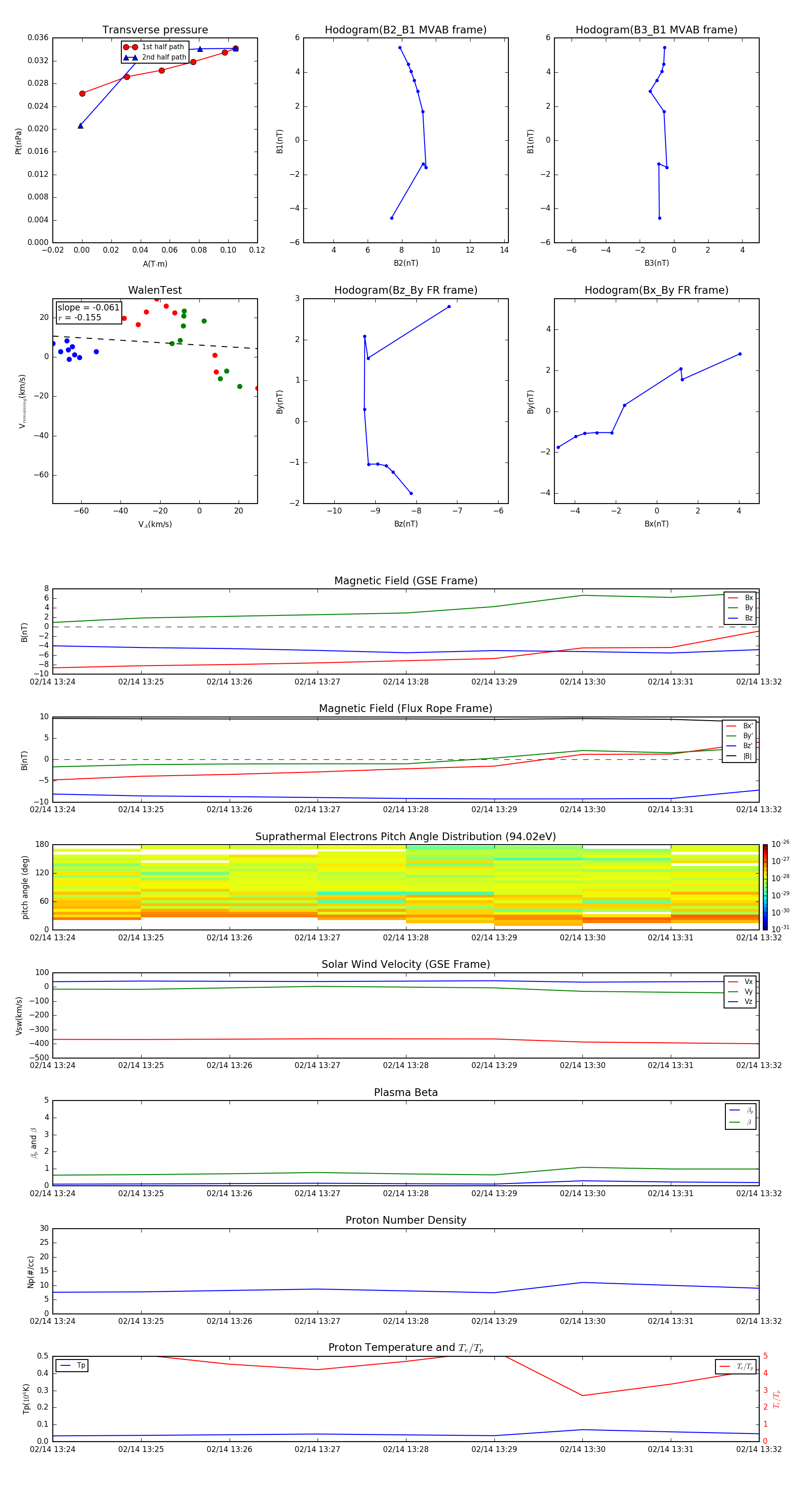Click the 'Hodogram(B2_B1 MVAB frame)' title

[406, 30]
